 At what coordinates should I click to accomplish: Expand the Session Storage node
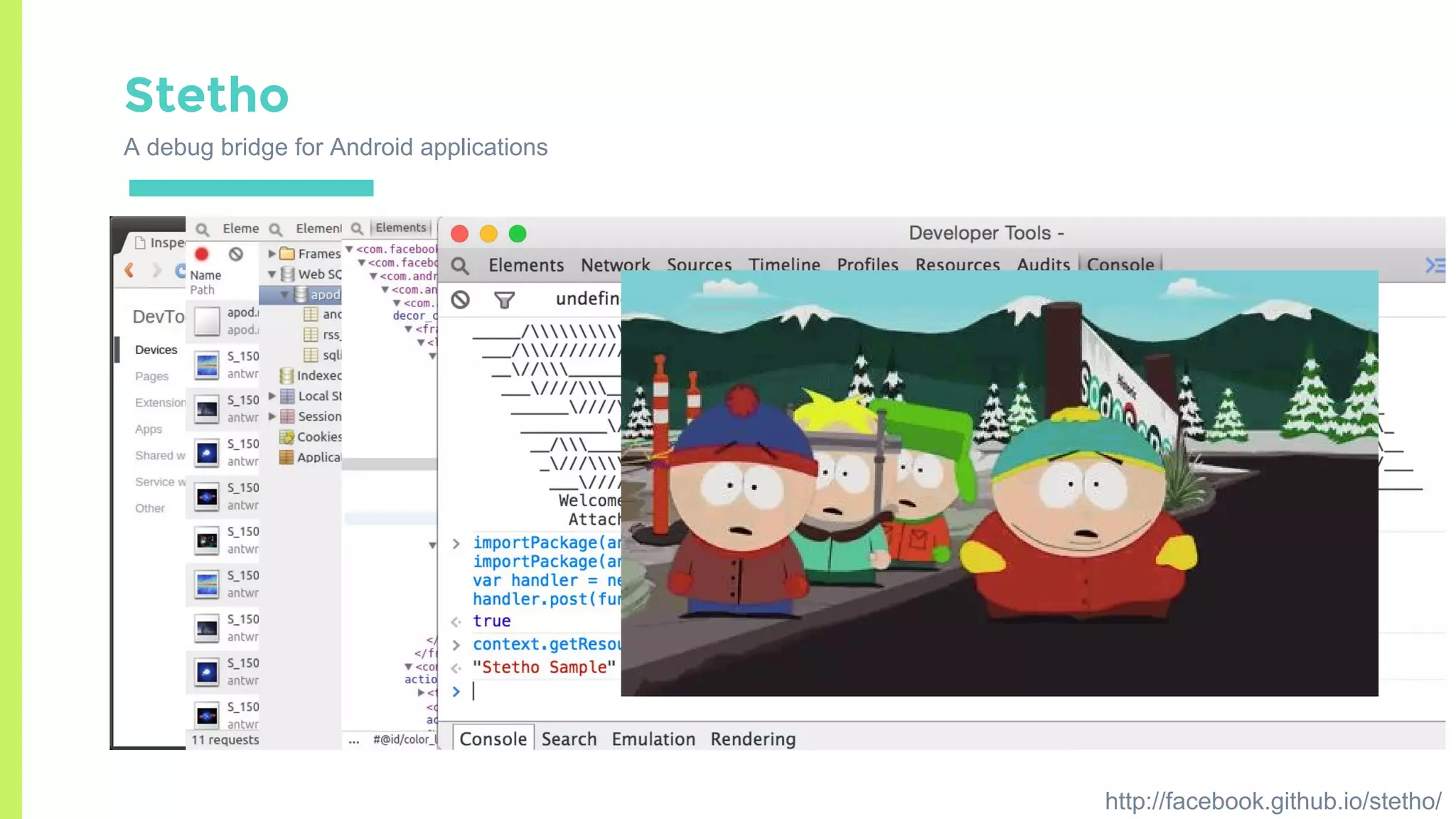(272, 417)
